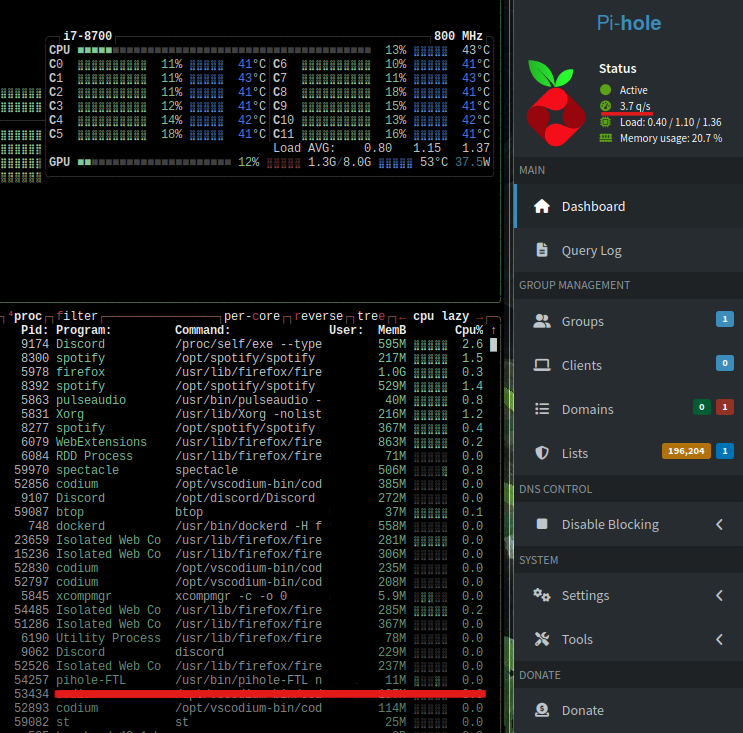Select the xcompmgr process row

[249, 596]
